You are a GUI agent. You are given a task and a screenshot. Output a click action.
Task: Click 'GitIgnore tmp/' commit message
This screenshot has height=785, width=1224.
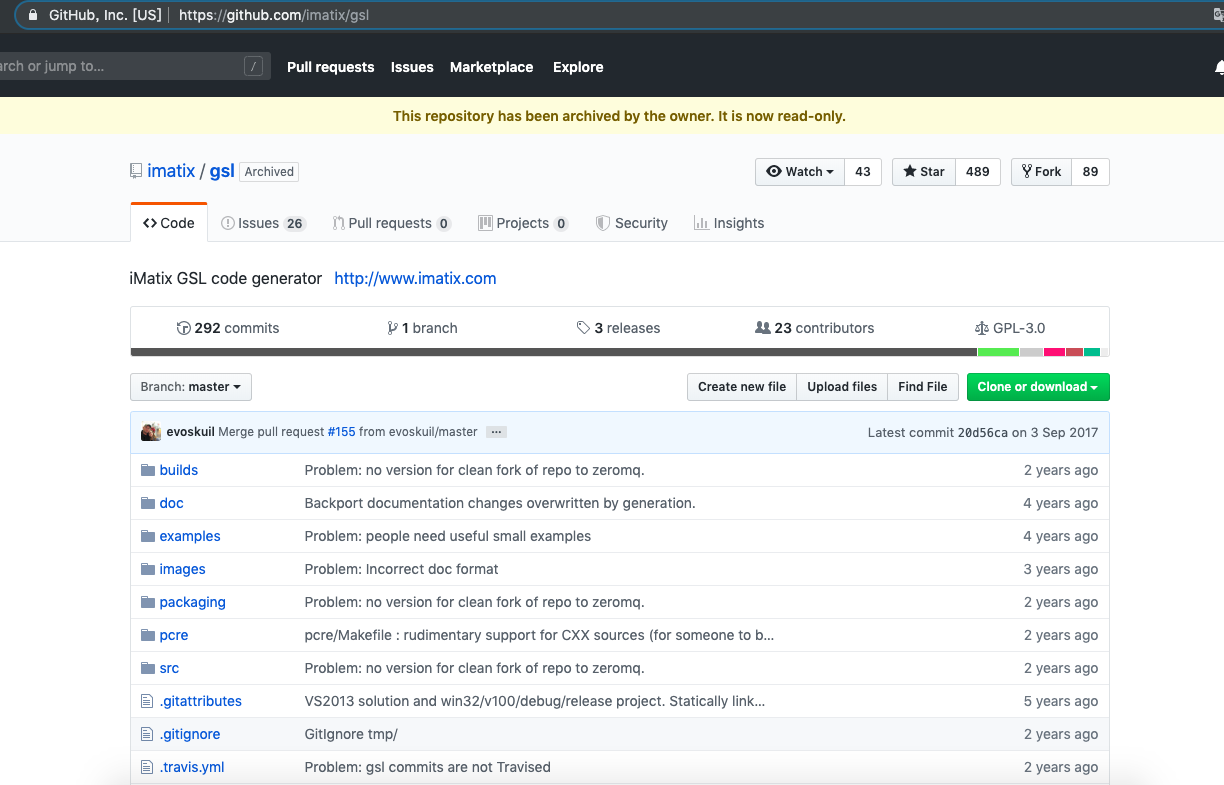(x=351, y=734)
